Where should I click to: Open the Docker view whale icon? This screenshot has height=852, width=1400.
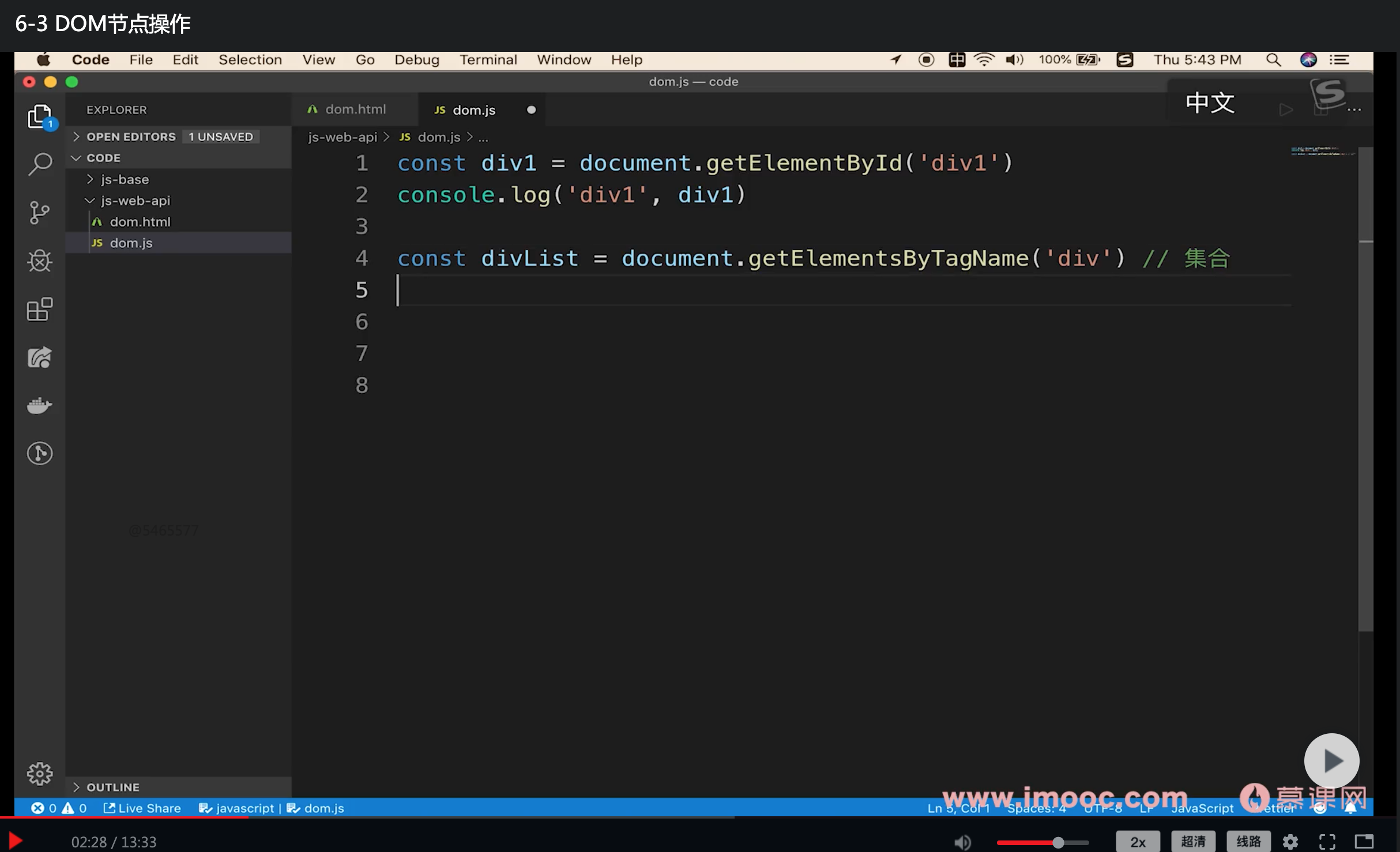click(x=40, y=406)
